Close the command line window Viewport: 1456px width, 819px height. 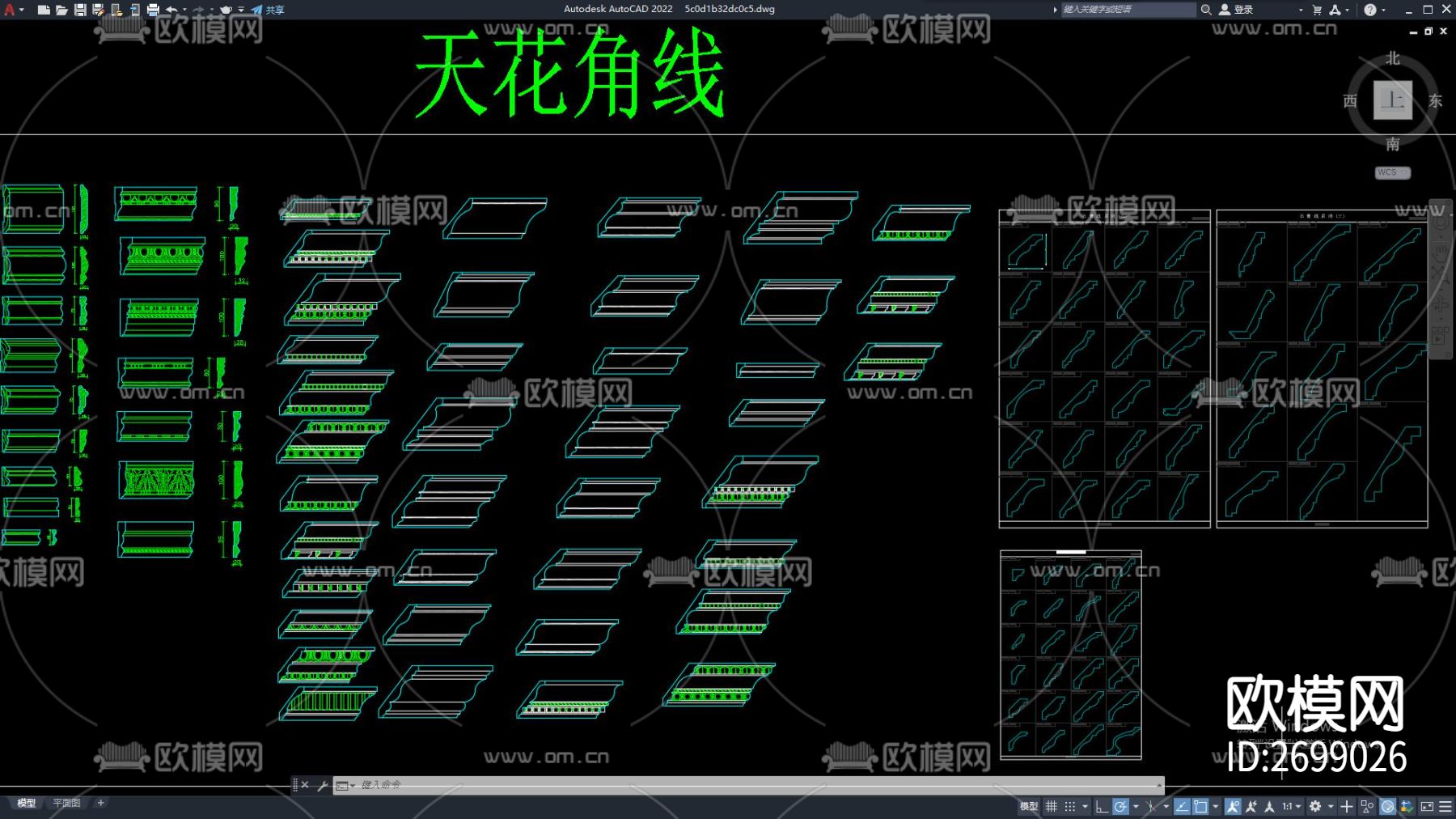(305, 785)
